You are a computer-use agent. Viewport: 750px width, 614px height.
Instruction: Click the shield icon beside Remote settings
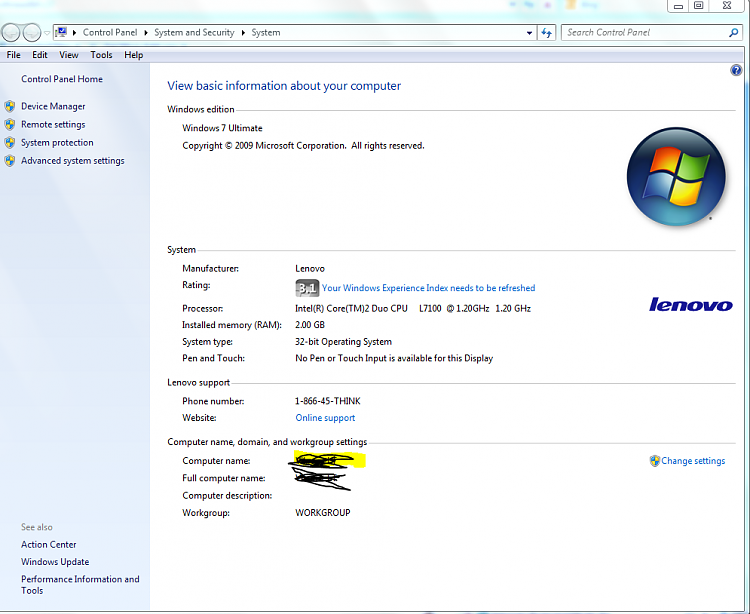[x=10, y=124]
